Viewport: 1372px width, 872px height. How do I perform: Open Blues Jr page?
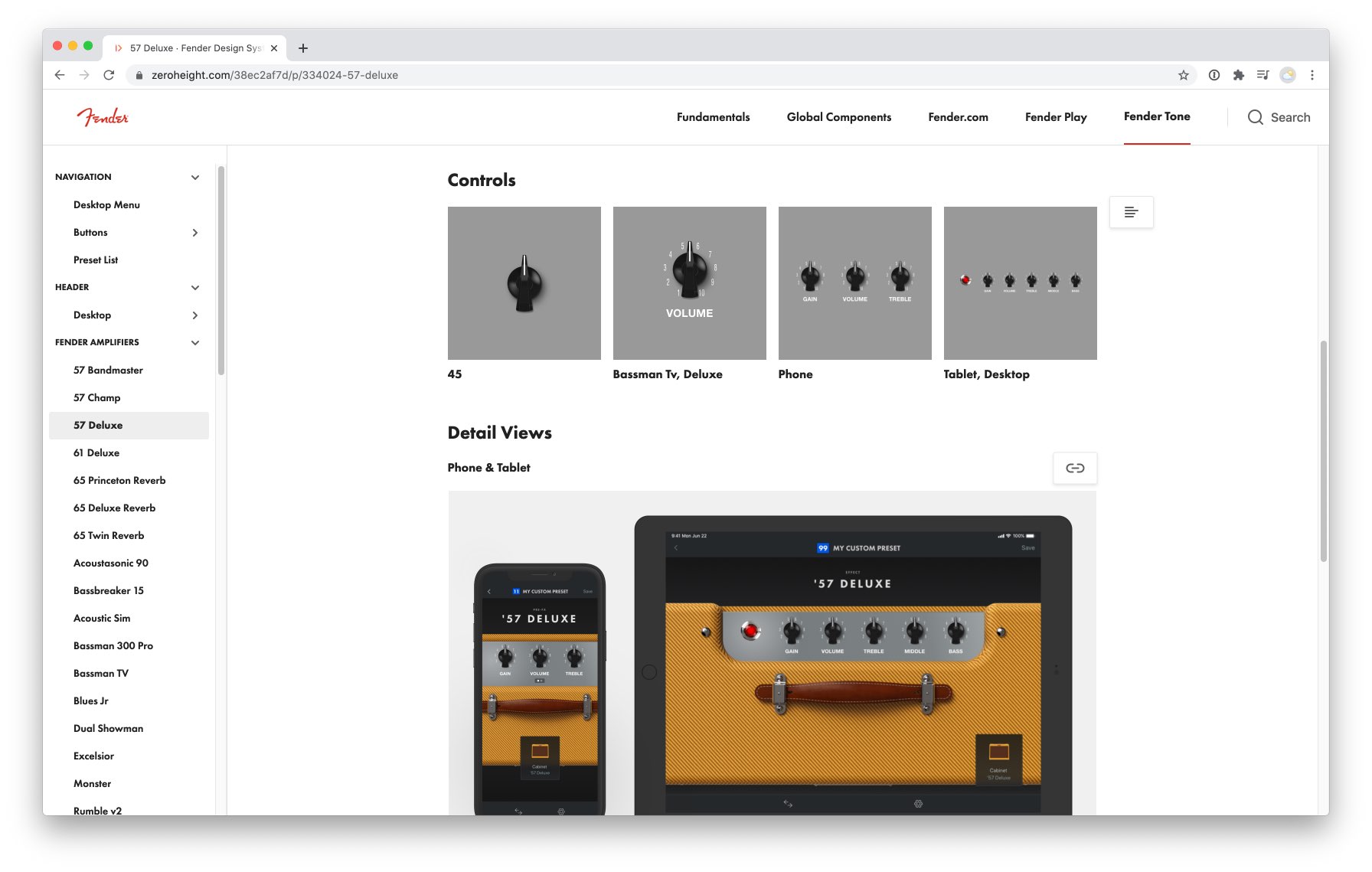click(x=91, y=701)
